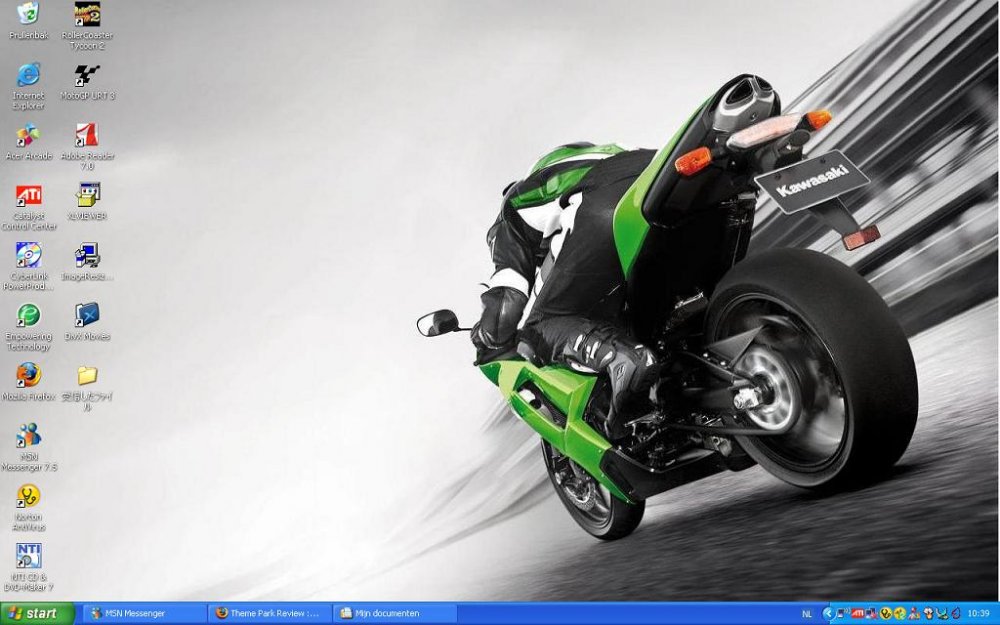Click the NTI CD & DVD-Maker 7 icon
The width and height of the screenshot is (1000, 625).
28,556
